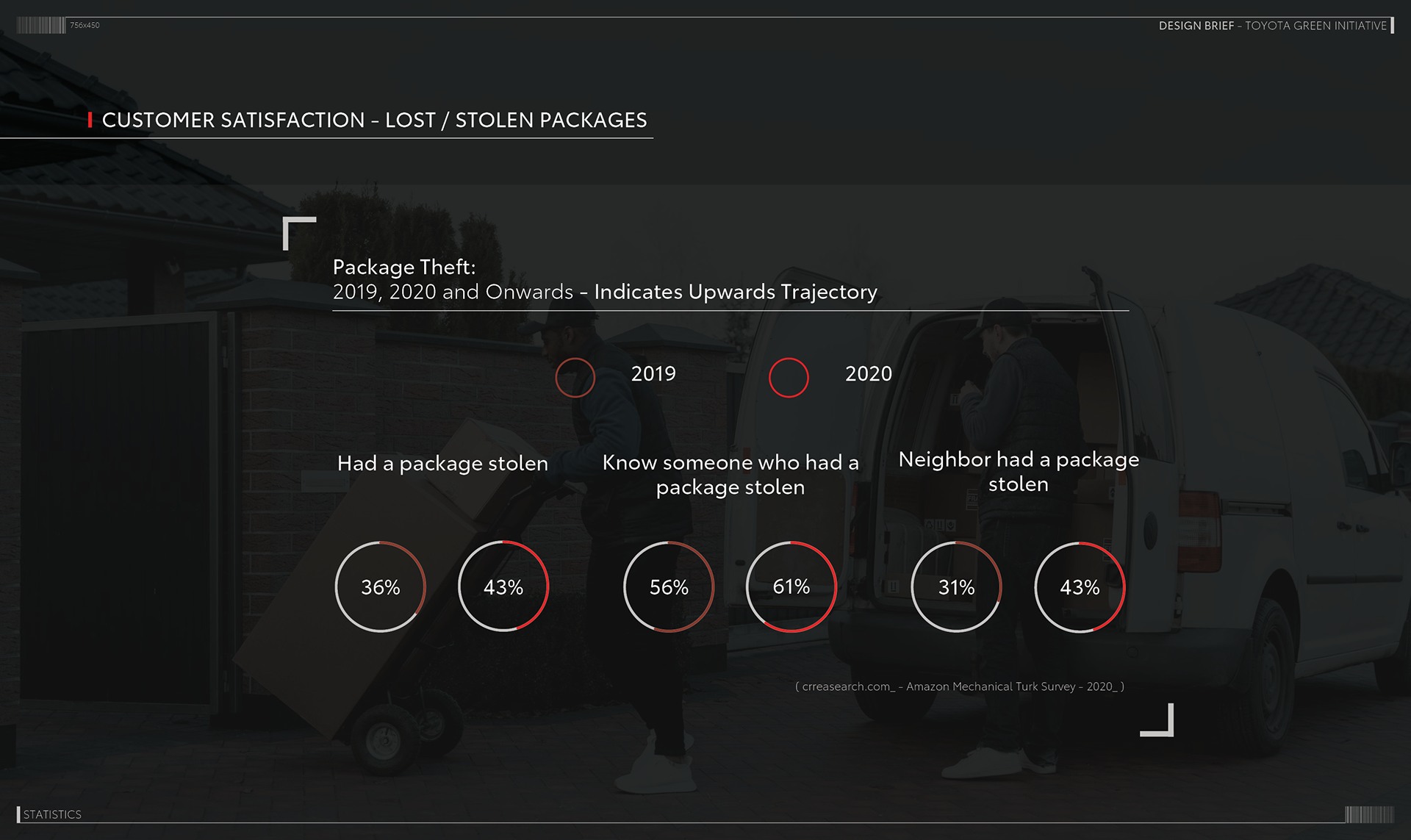Click the 2019 legend circle
Viewport: 1411px width, 840px height.
(575, 378)
